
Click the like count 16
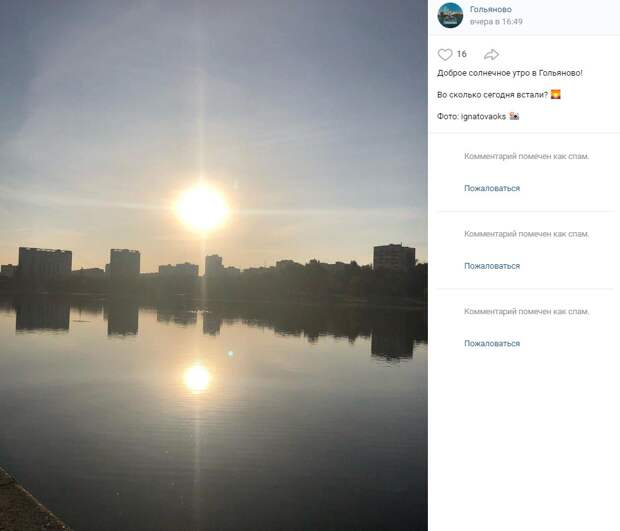[462, 54]
